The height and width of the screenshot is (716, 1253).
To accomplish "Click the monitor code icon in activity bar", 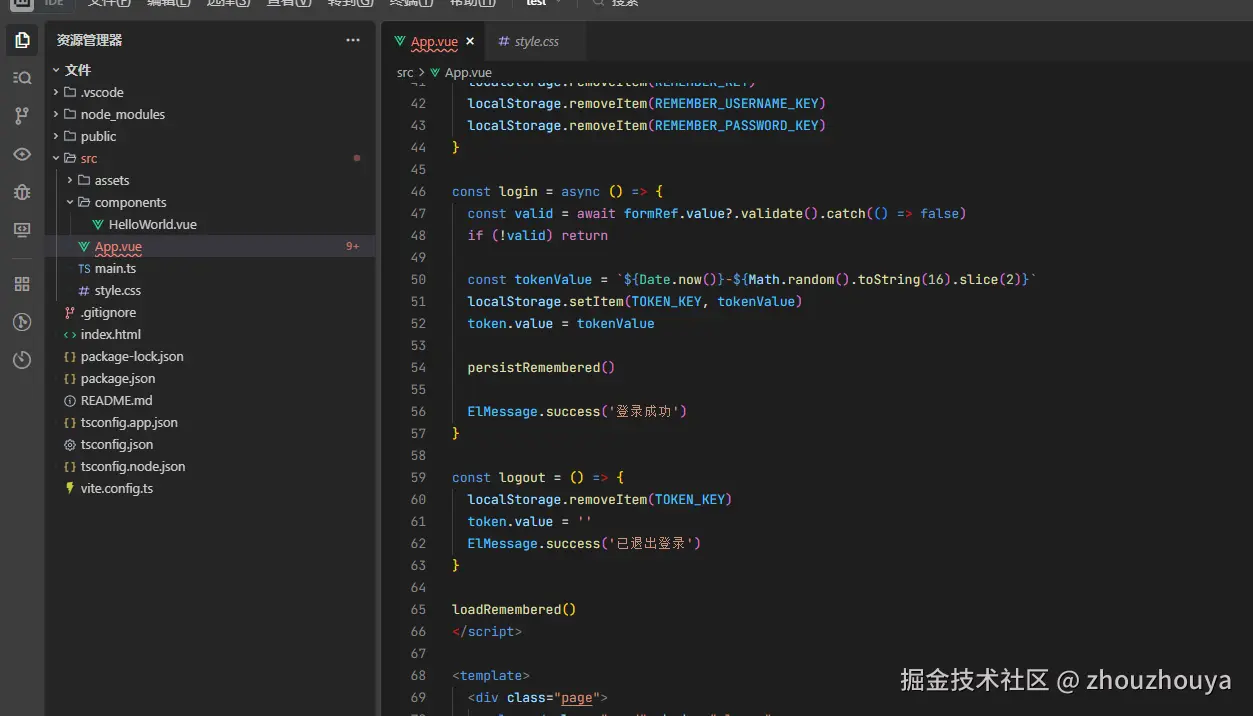I will 22,230.
